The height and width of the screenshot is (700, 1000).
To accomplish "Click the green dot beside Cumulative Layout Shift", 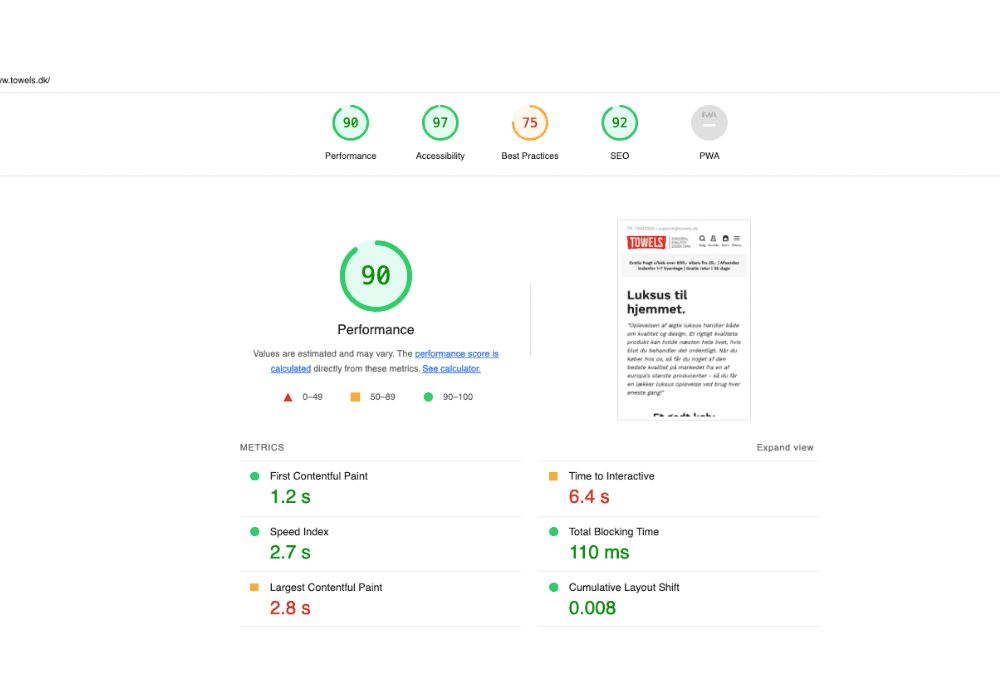I will click(x=554, y=587).
